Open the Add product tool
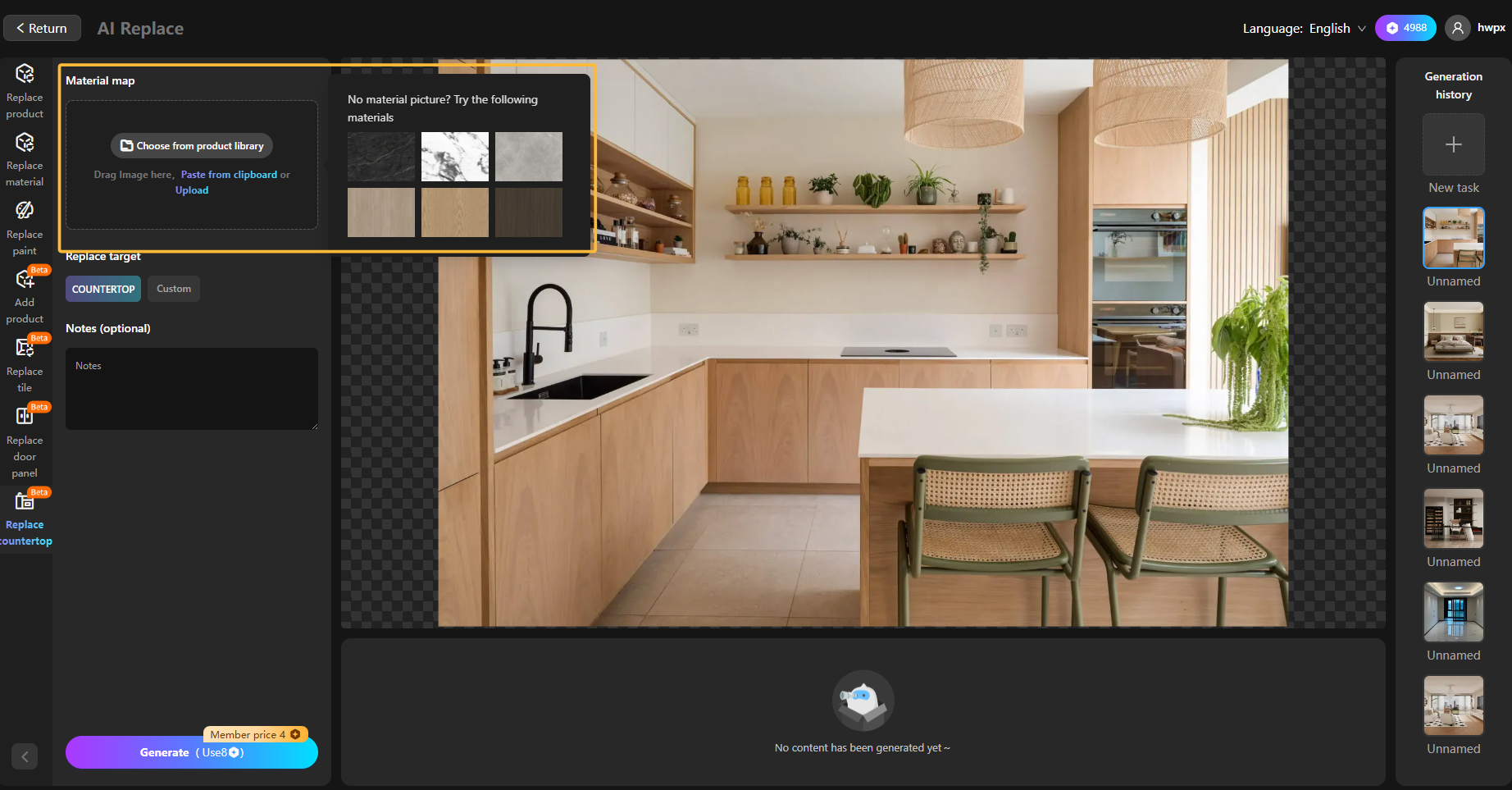This screenshot has width=1512, height=790. pyautogui.click(x=25, y=296)
